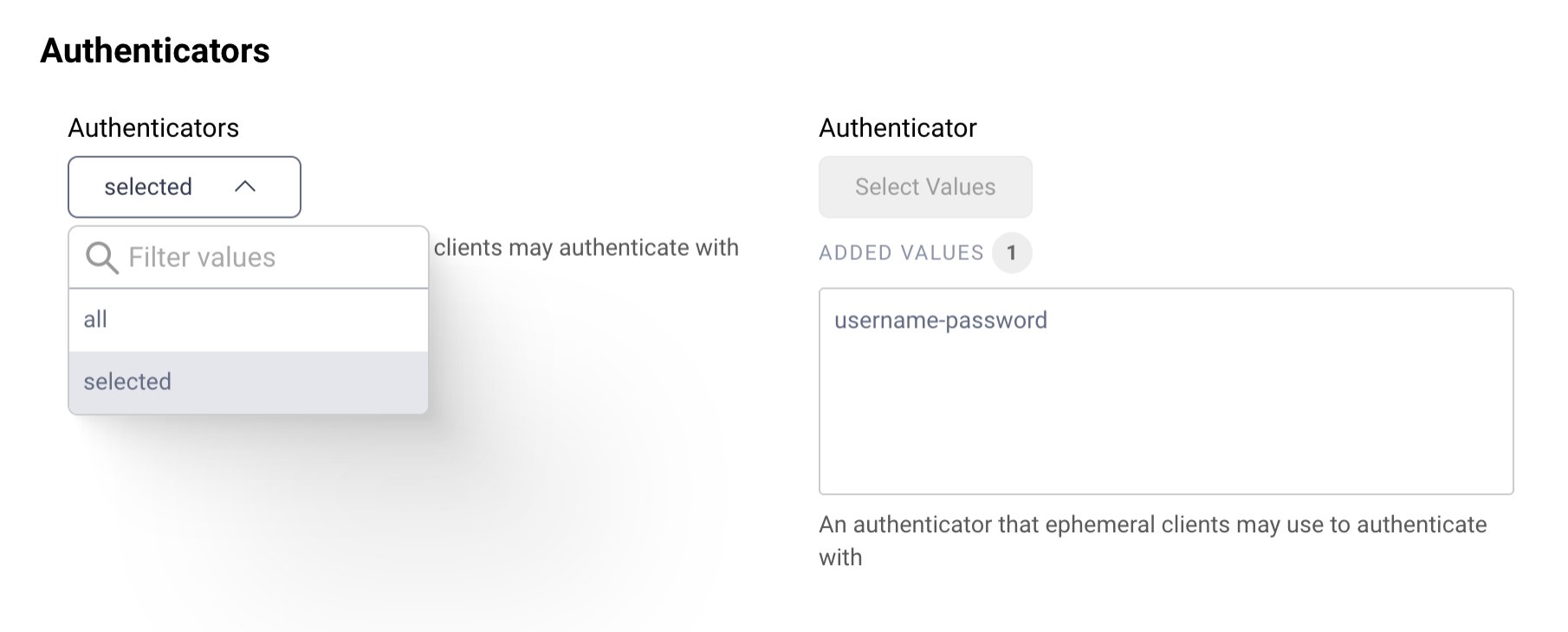Click the Authenticators field label on the left
The image size is (1568, 632).
coord(154,127)
